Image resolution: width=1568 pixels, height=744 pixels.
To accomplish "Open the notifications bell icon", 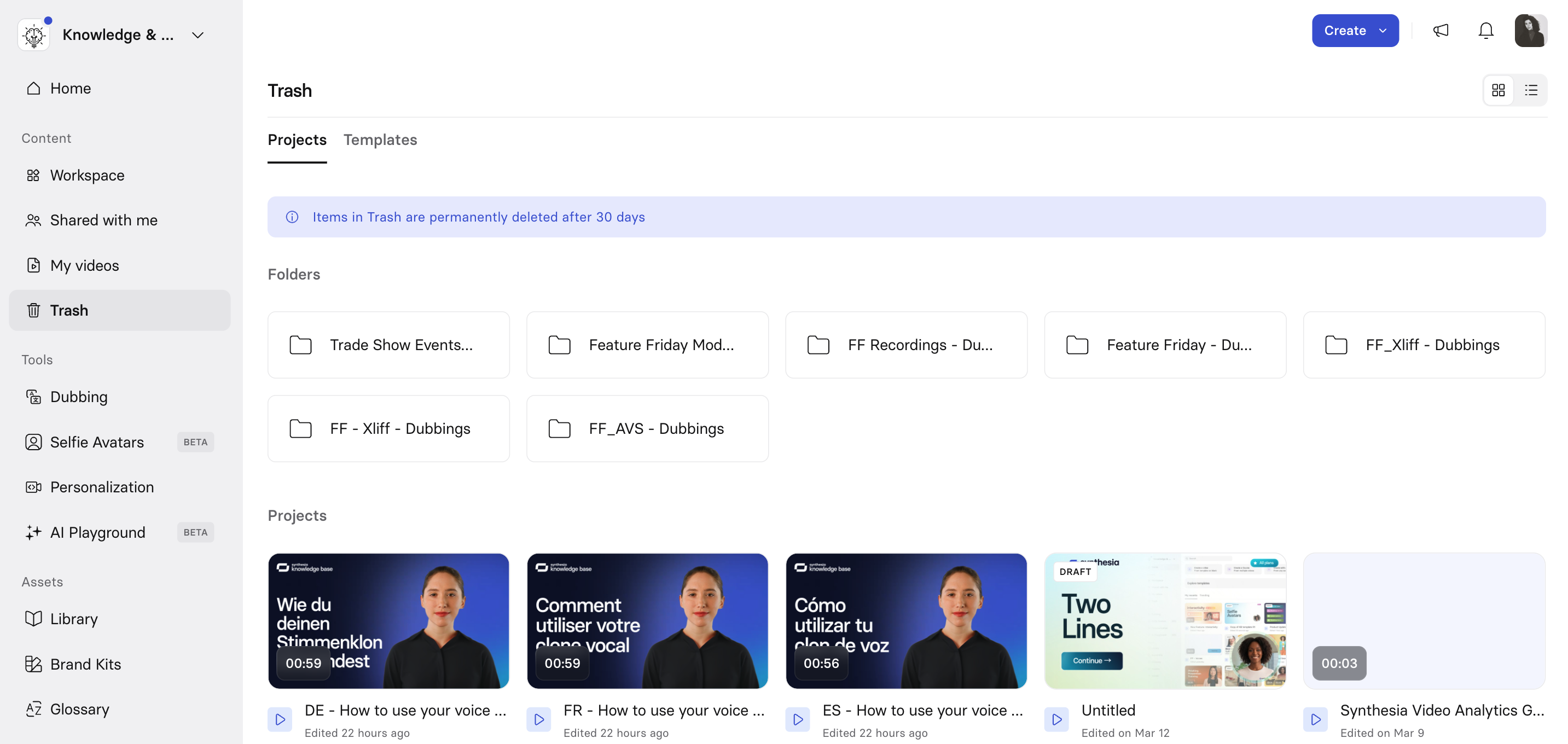I will pyautogui.click(x=1485, y=31).
